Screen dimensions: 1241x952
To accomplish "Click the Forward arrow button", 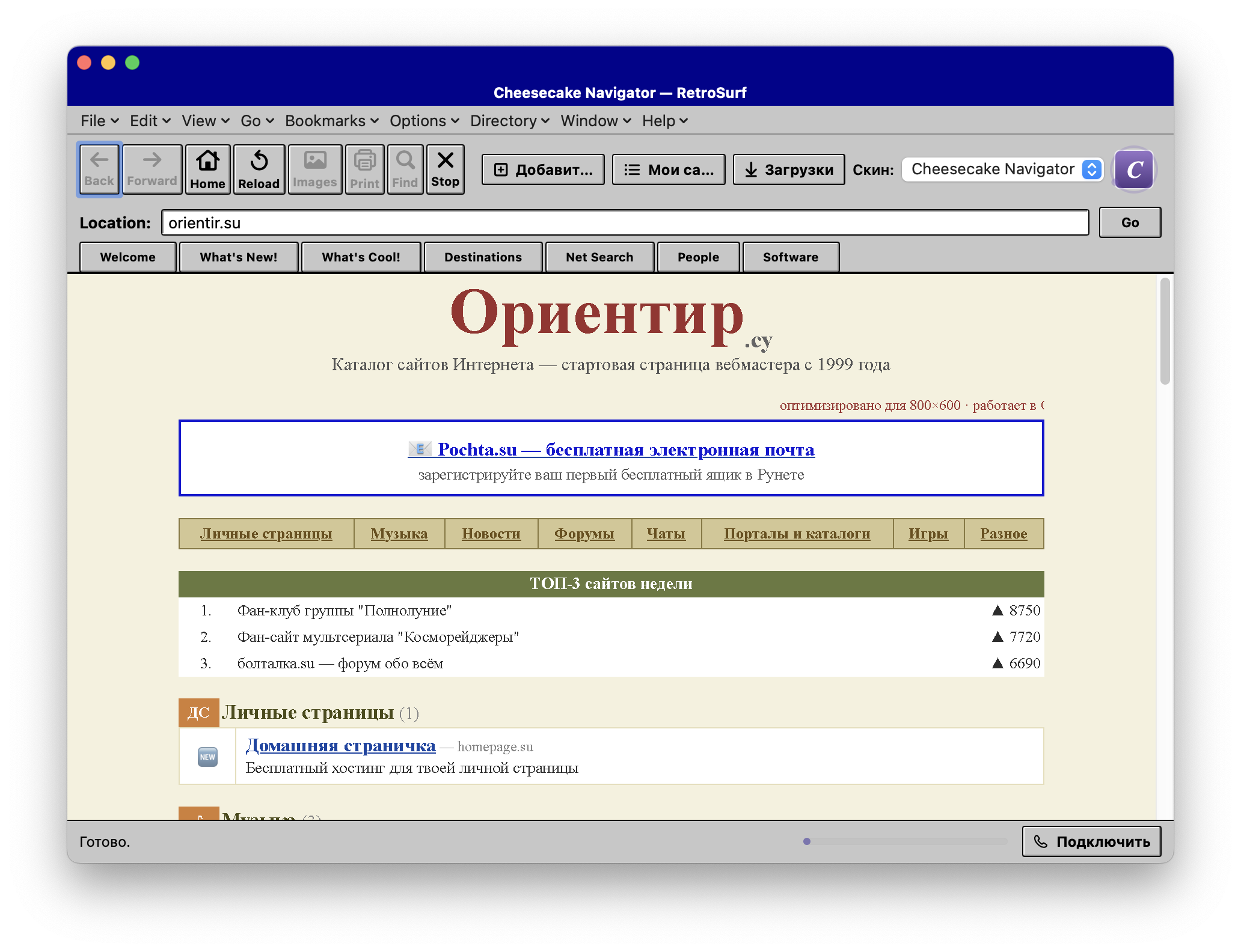I will [152, 169].
